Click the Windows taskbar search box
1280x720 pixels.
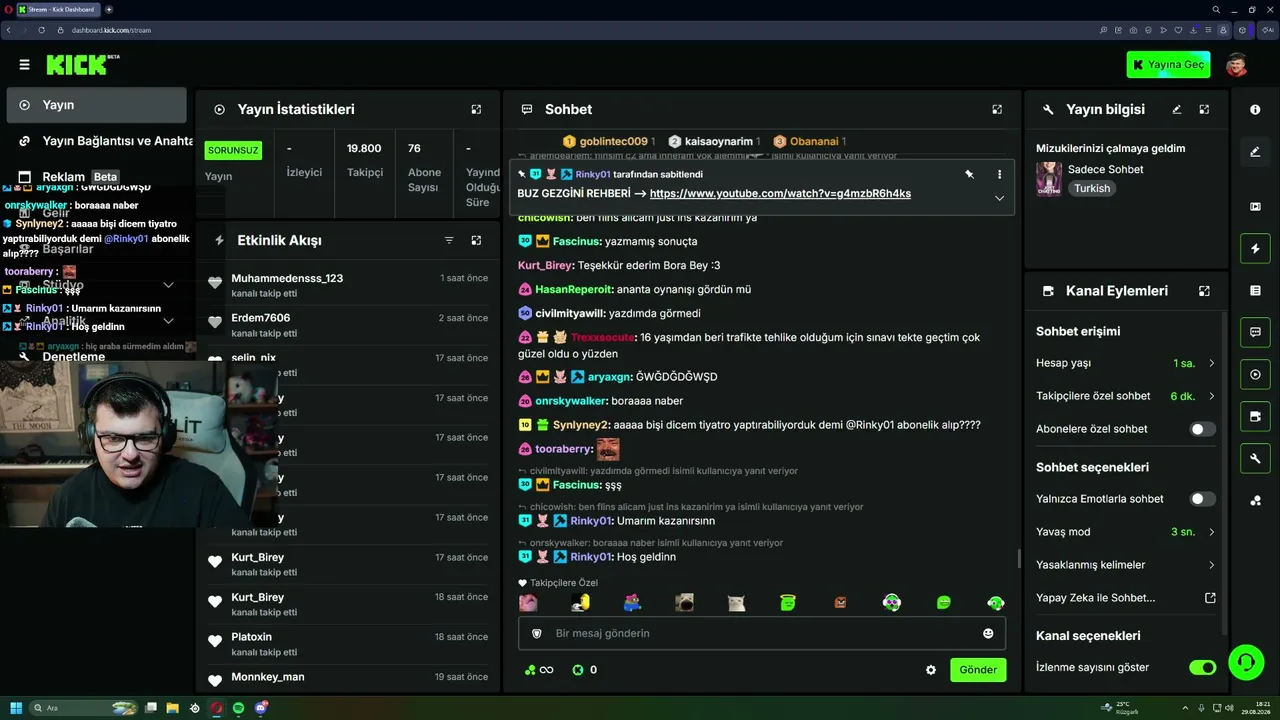pos(85,708)
